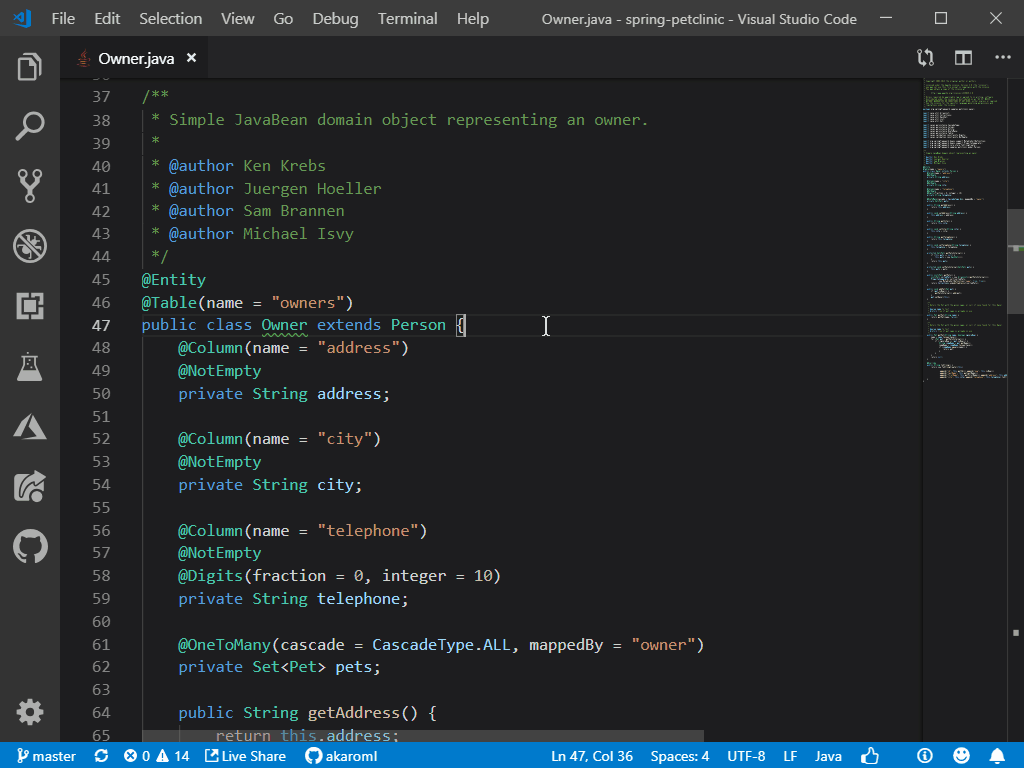The width and height of the screenshot is (1024, 768).
Task: Open more editor actions via the ellipsis
Action: 1002,58
